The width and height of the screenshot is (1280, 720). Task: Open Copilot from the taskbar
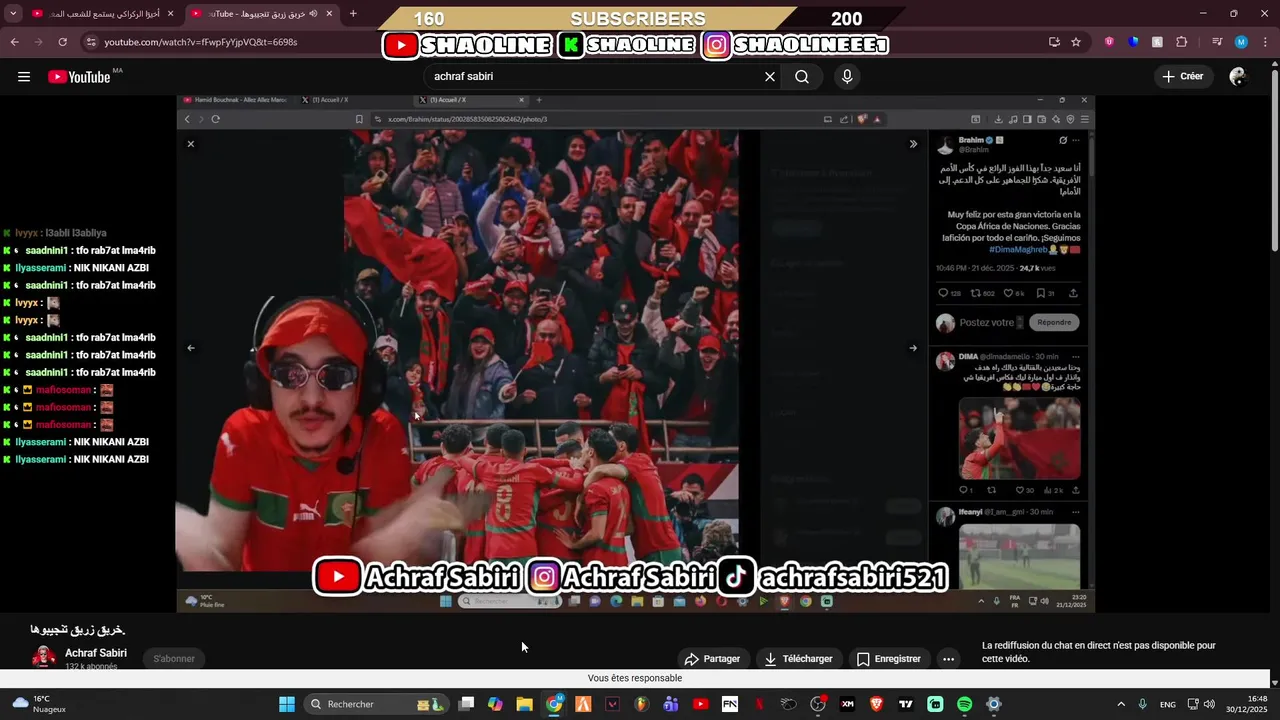pos(495,704)
